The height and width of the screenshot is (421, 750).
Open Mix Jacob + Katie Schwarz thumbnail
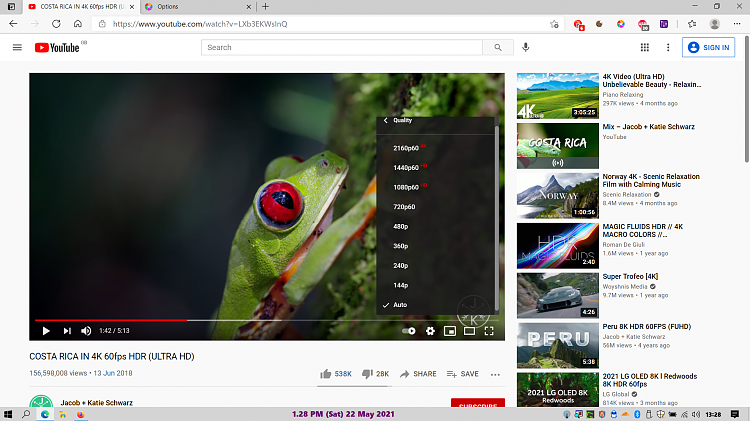pyautogui.click(x=558, y=146)
